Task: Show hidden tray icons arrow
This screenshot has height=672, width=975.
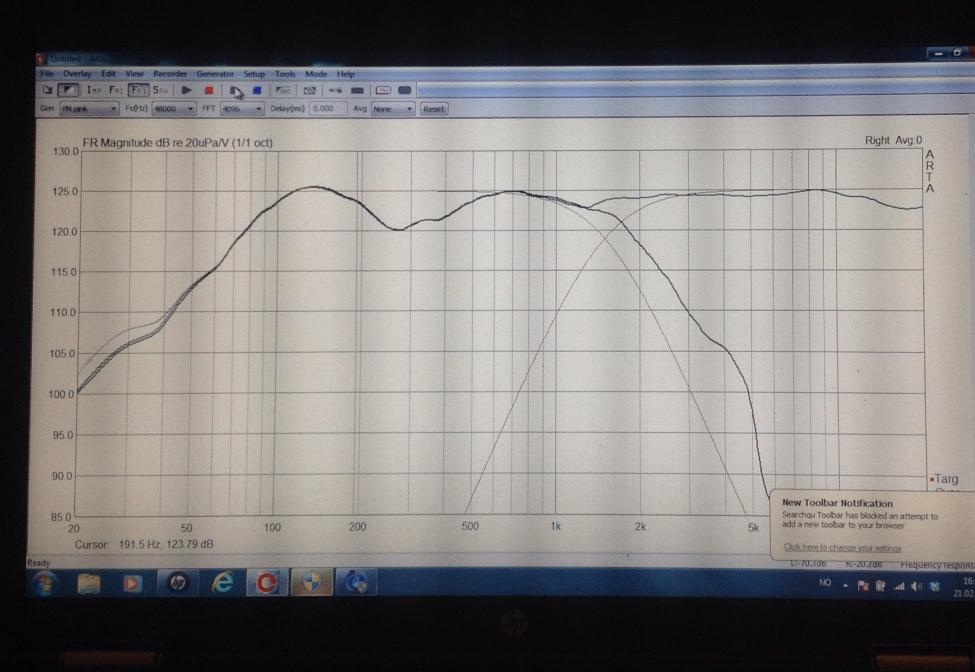Action: [846, 585]
